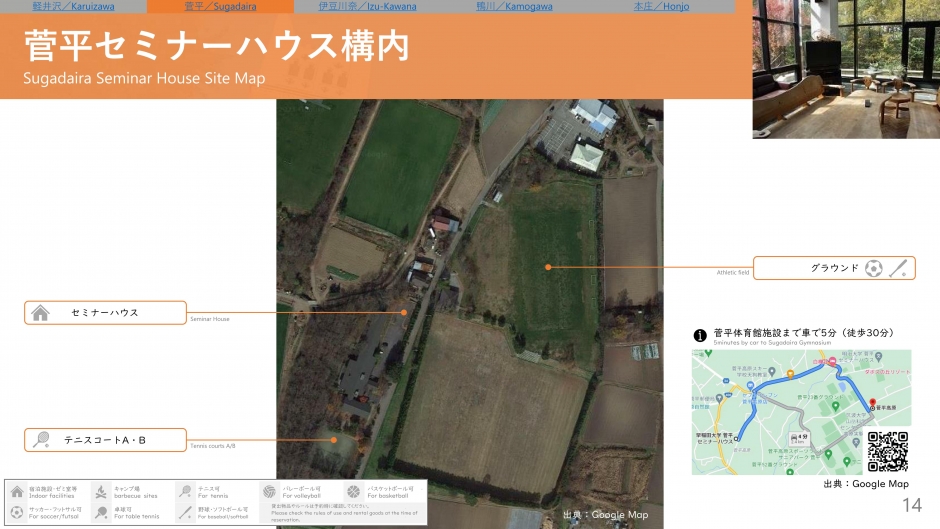Image resolution: width=940 pixels, height=529 pixels.
Task: Click the For table tennis paddle legend icon
Action: tap(101, 513)
